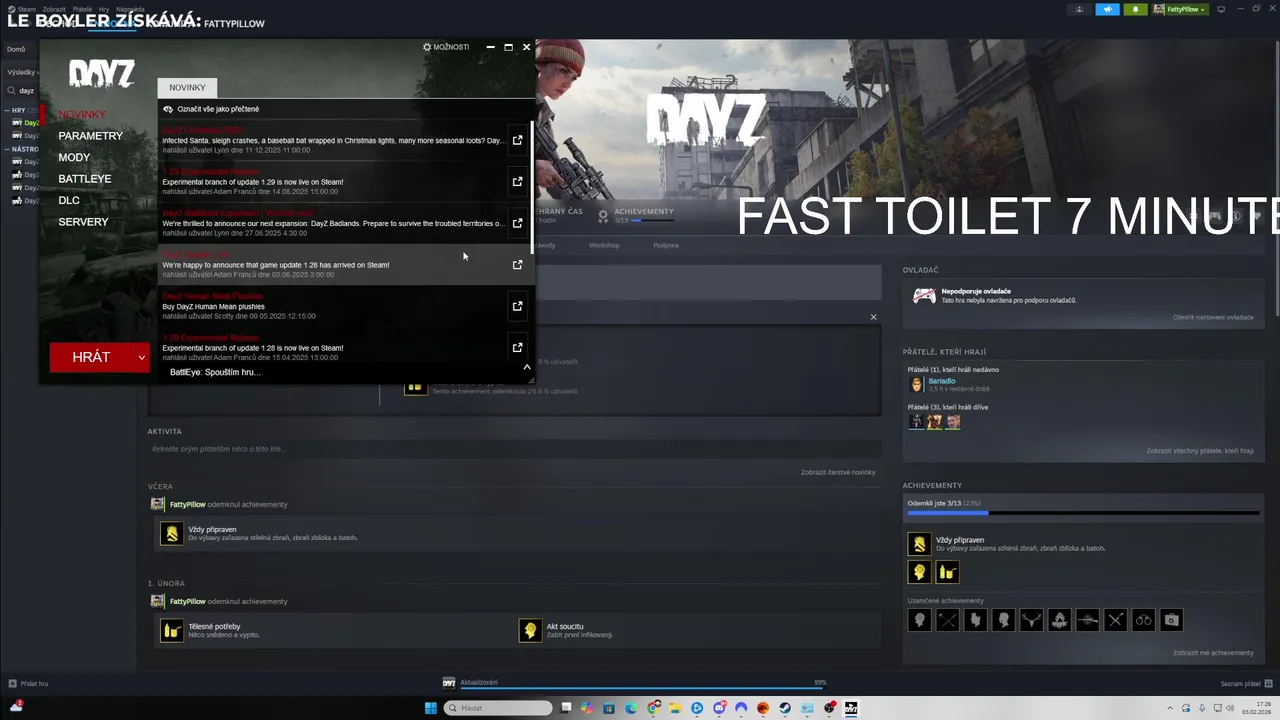Open the FattyPillow account dropdown

pos(1180,9)
